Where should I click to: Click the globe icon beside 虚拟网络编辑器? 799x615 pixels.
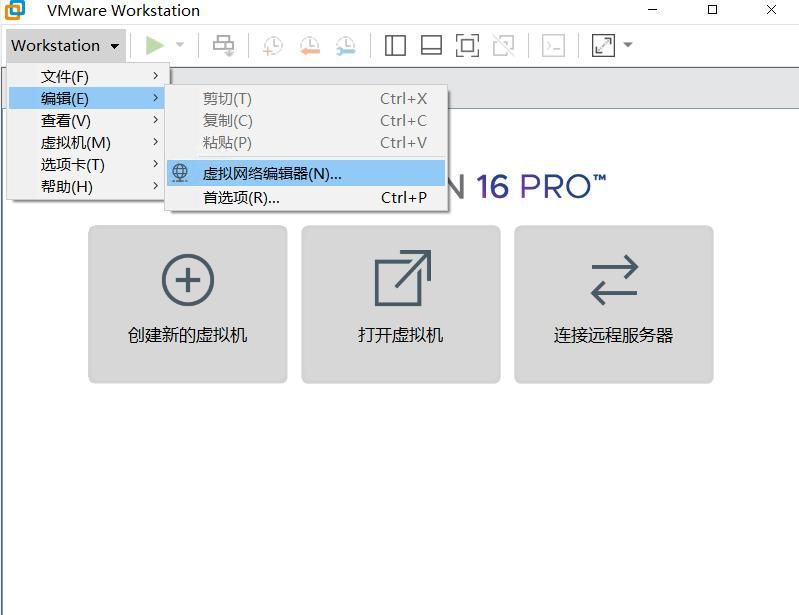pos(180,173)
